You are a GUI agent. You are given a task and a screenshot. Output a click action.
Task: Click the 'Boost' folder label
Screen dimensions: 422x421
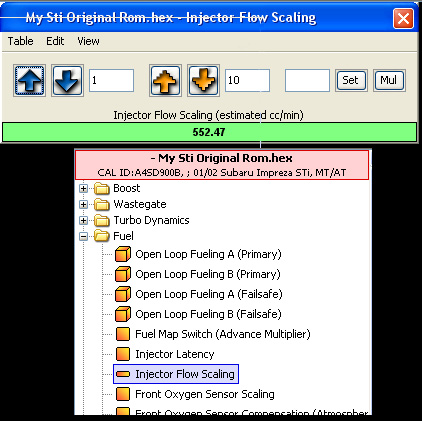click(x=127, y=188)
